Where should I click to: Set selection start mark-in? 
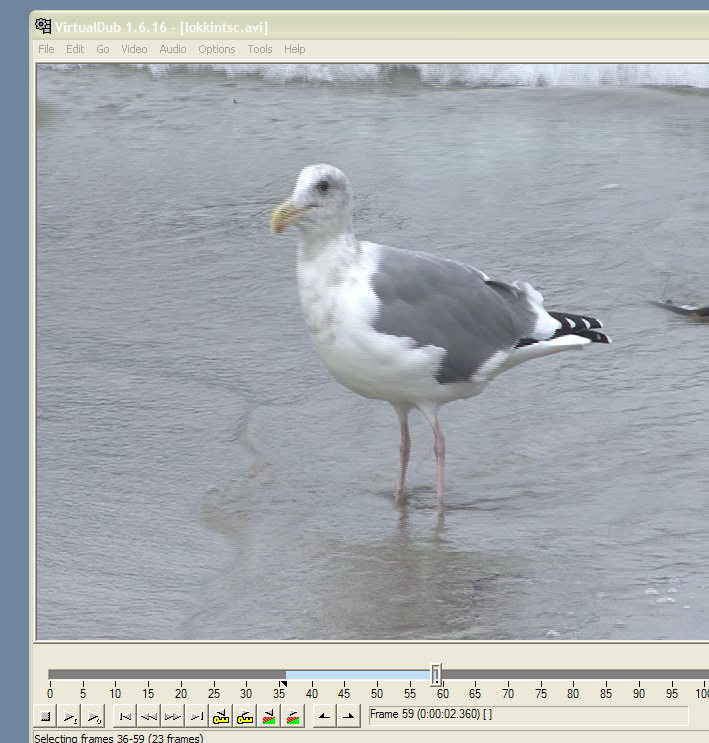[324, 716]
